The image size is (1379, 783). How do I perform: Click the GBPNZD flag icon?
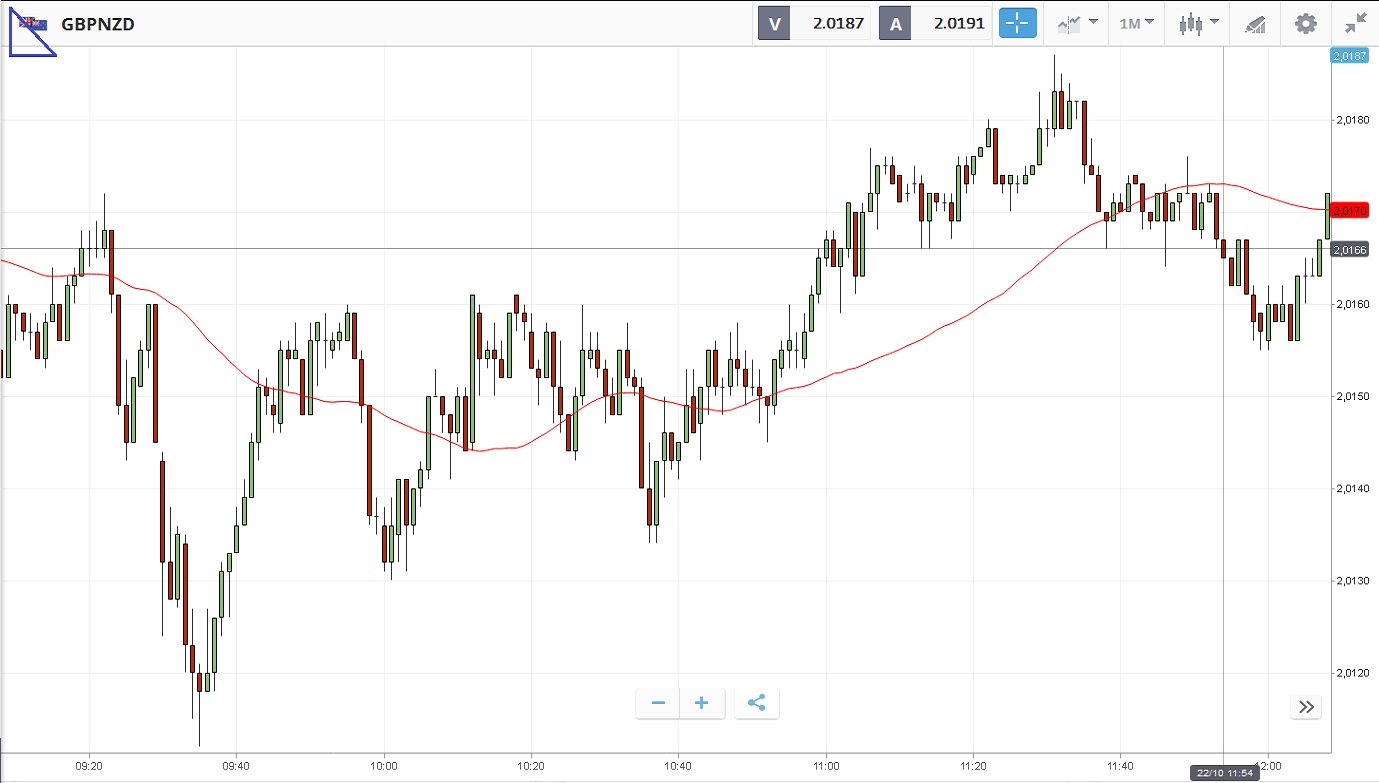[x=33, y=24]
